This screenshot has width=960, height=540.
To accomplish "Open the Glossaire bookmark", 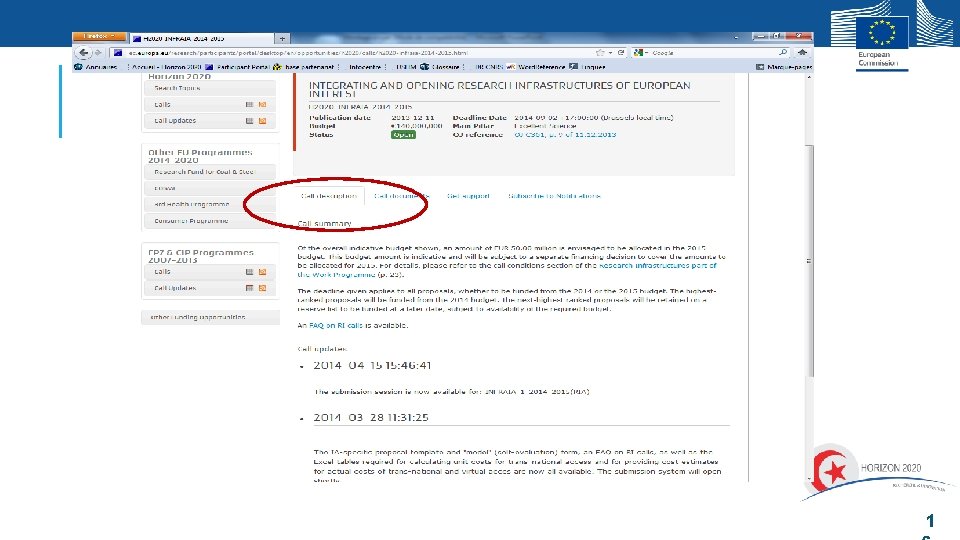I will (x=441, y=67).
